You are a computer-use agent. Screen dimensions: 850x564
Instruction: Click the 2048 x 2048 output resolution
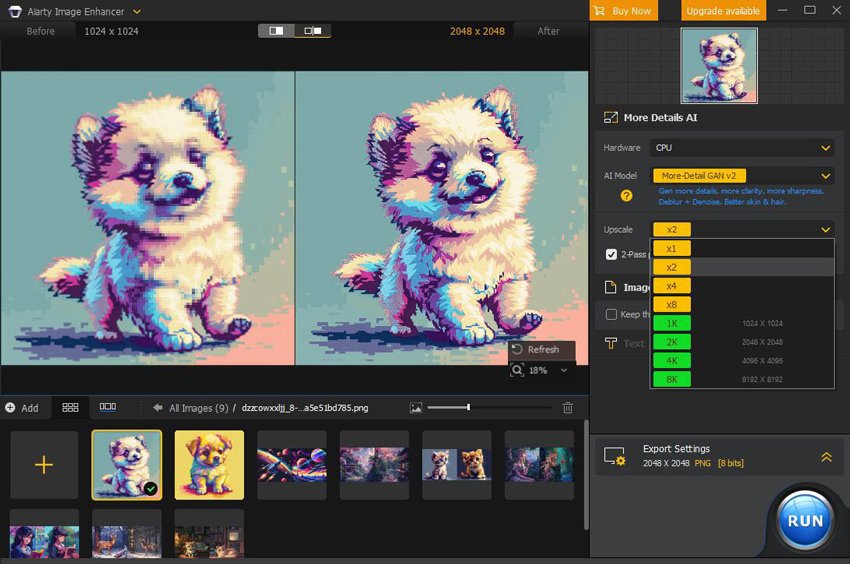pyautogui.click(x=477, y=31)
